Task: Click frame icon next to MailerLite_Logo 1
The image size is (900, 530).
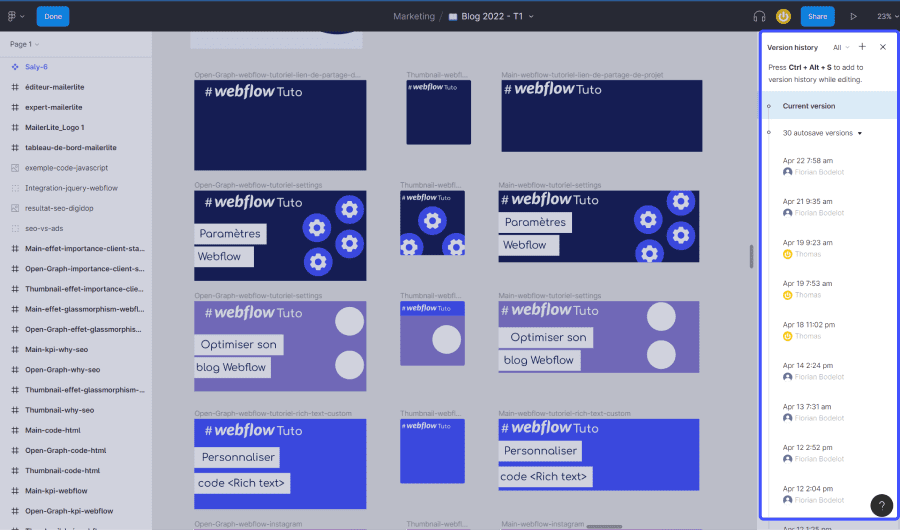Action: (15, 127)
